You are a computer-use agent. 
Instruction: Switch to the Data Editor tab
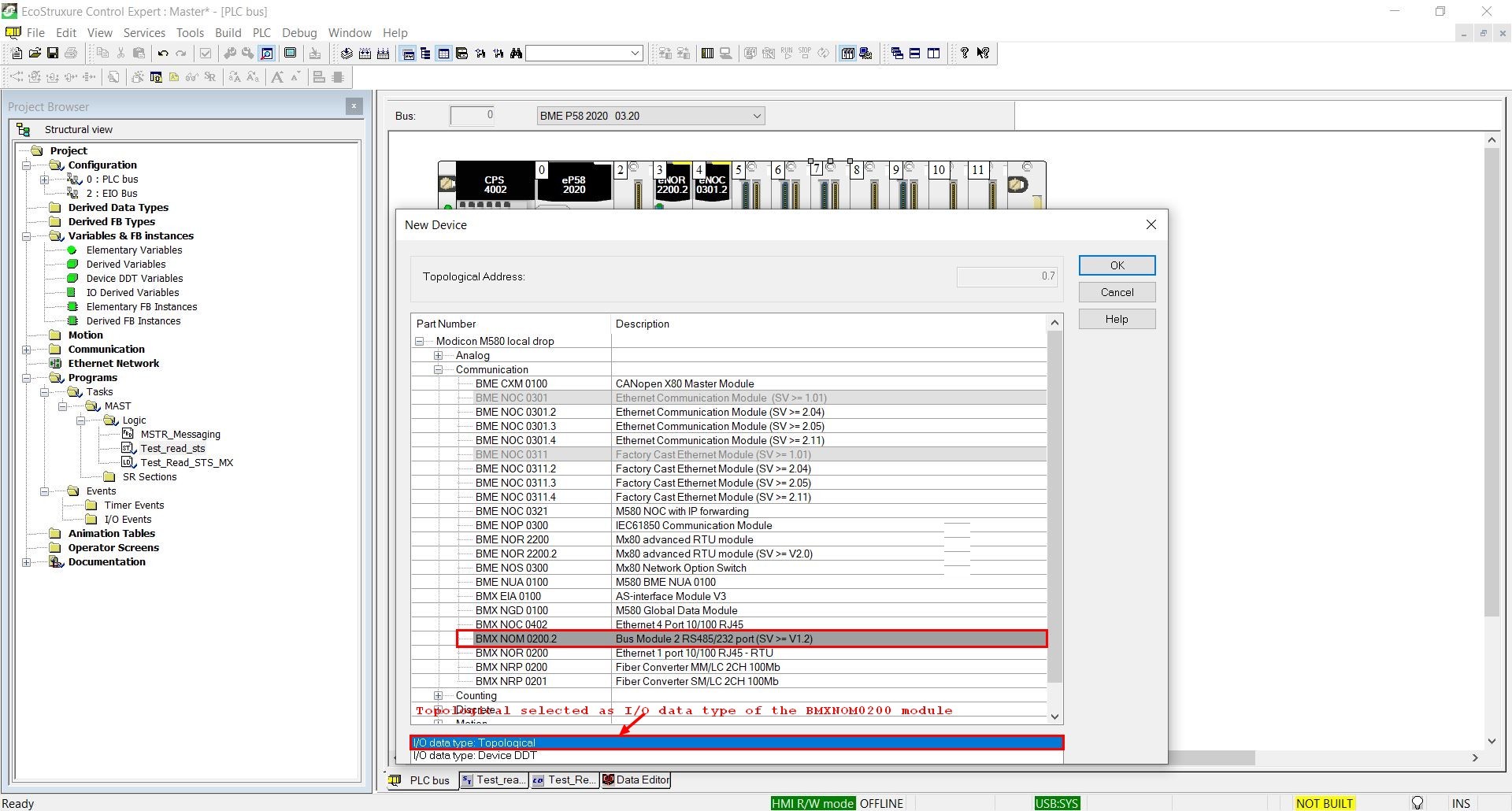pos(636,780)
